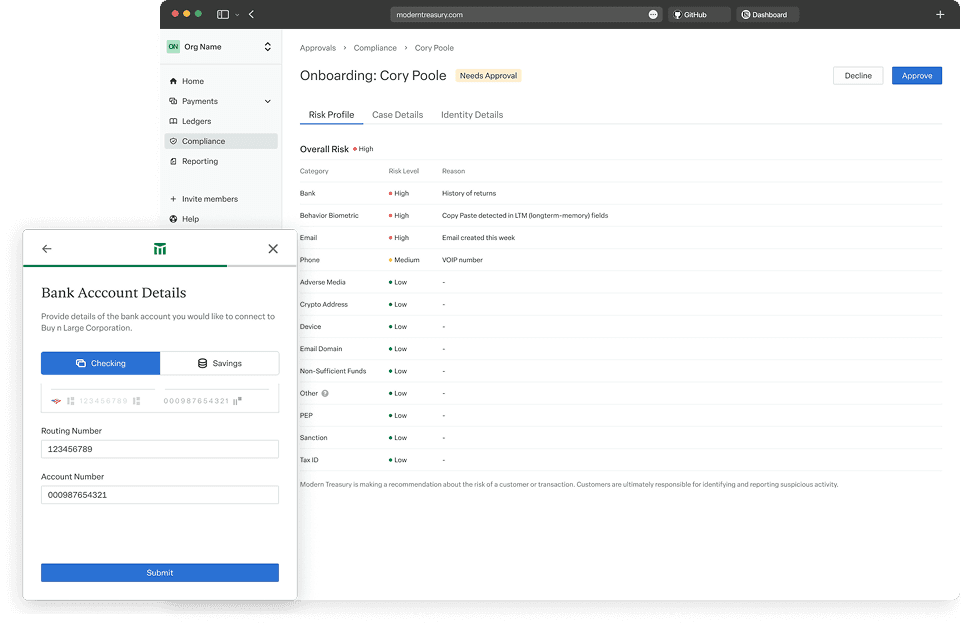The width and height of the screenshot is (968, 624).
Task: Expand the Payments chevron
Action: tap(267, 101)
